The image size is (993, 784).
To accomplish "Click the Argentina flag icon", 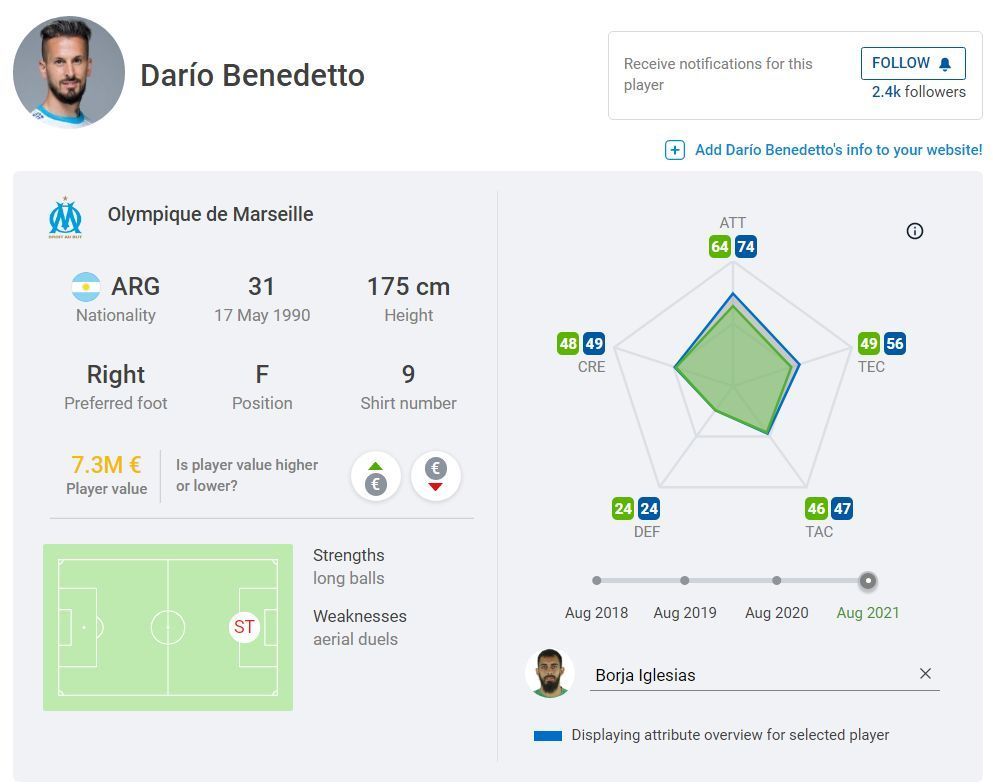I will tap(86, 287).
